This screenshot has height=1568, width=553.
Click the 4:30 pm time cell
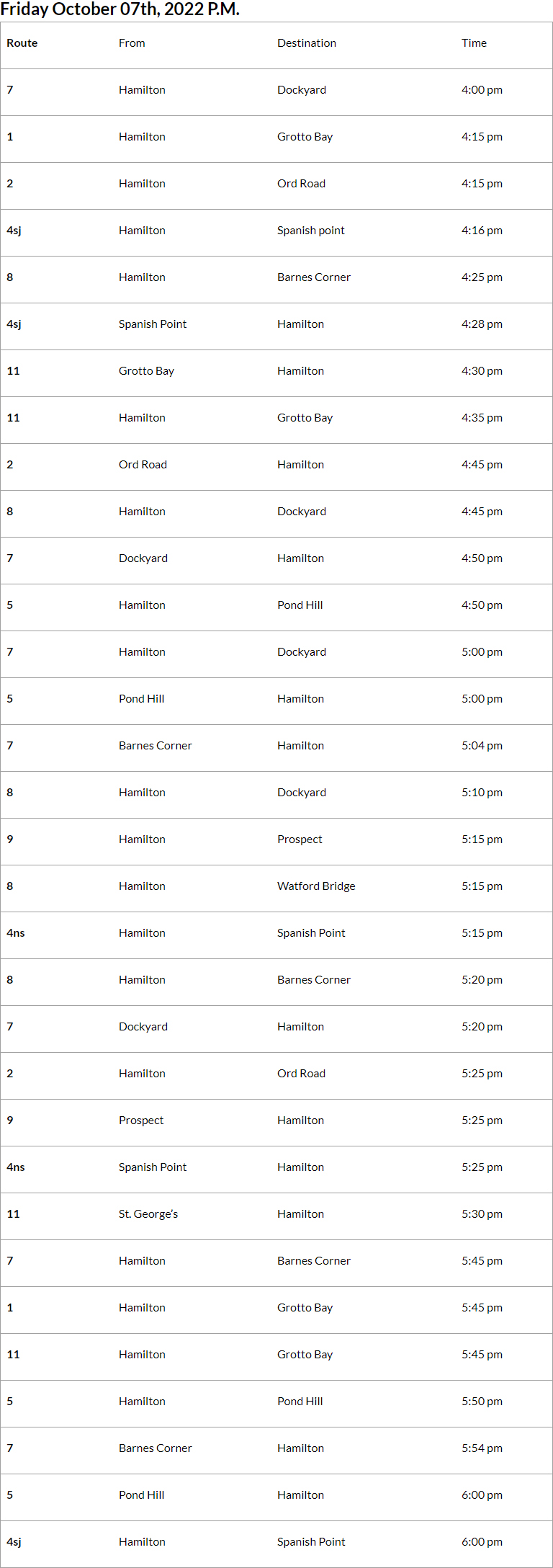pyautogui.click(x=482, y=371)
